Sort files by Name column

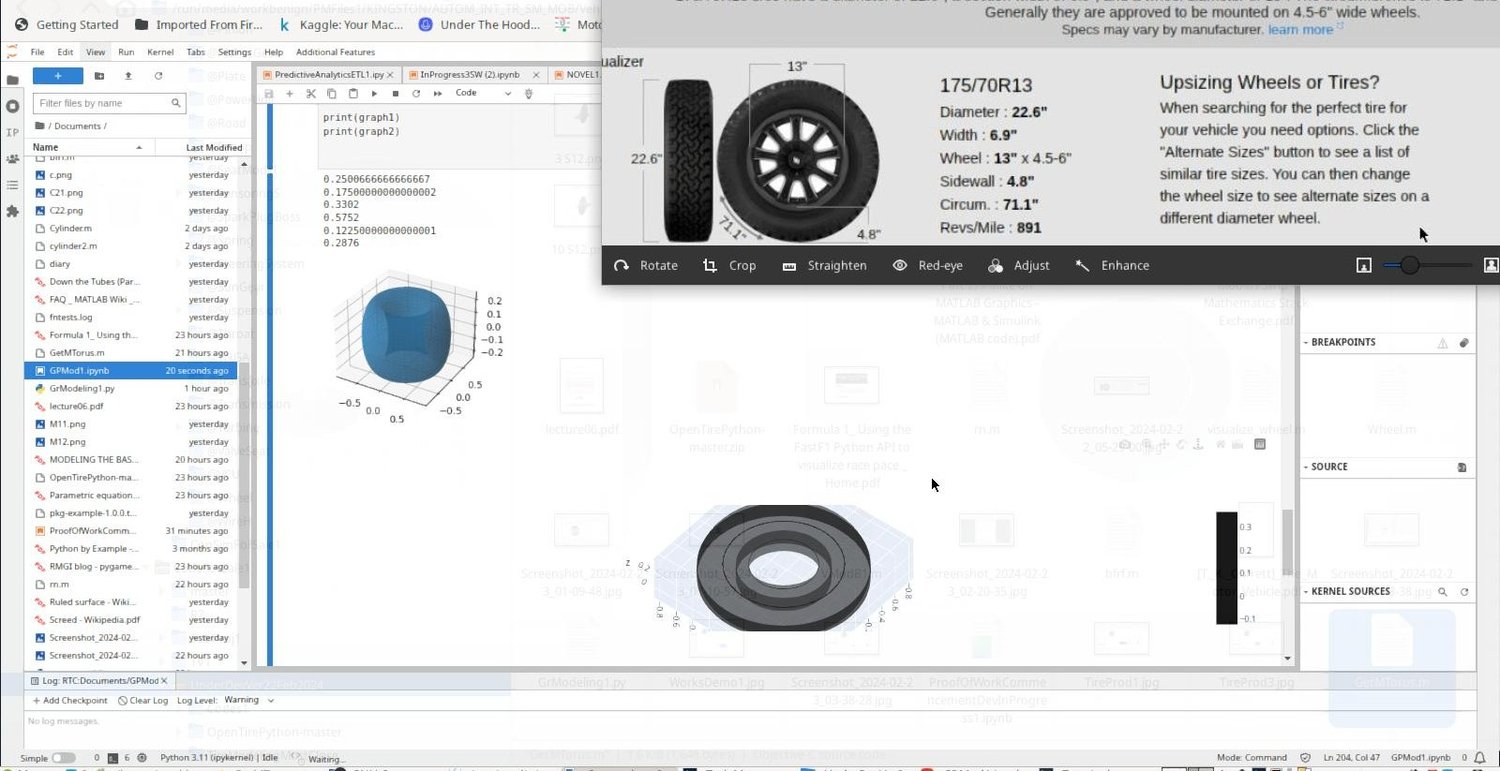coord(89,147)
